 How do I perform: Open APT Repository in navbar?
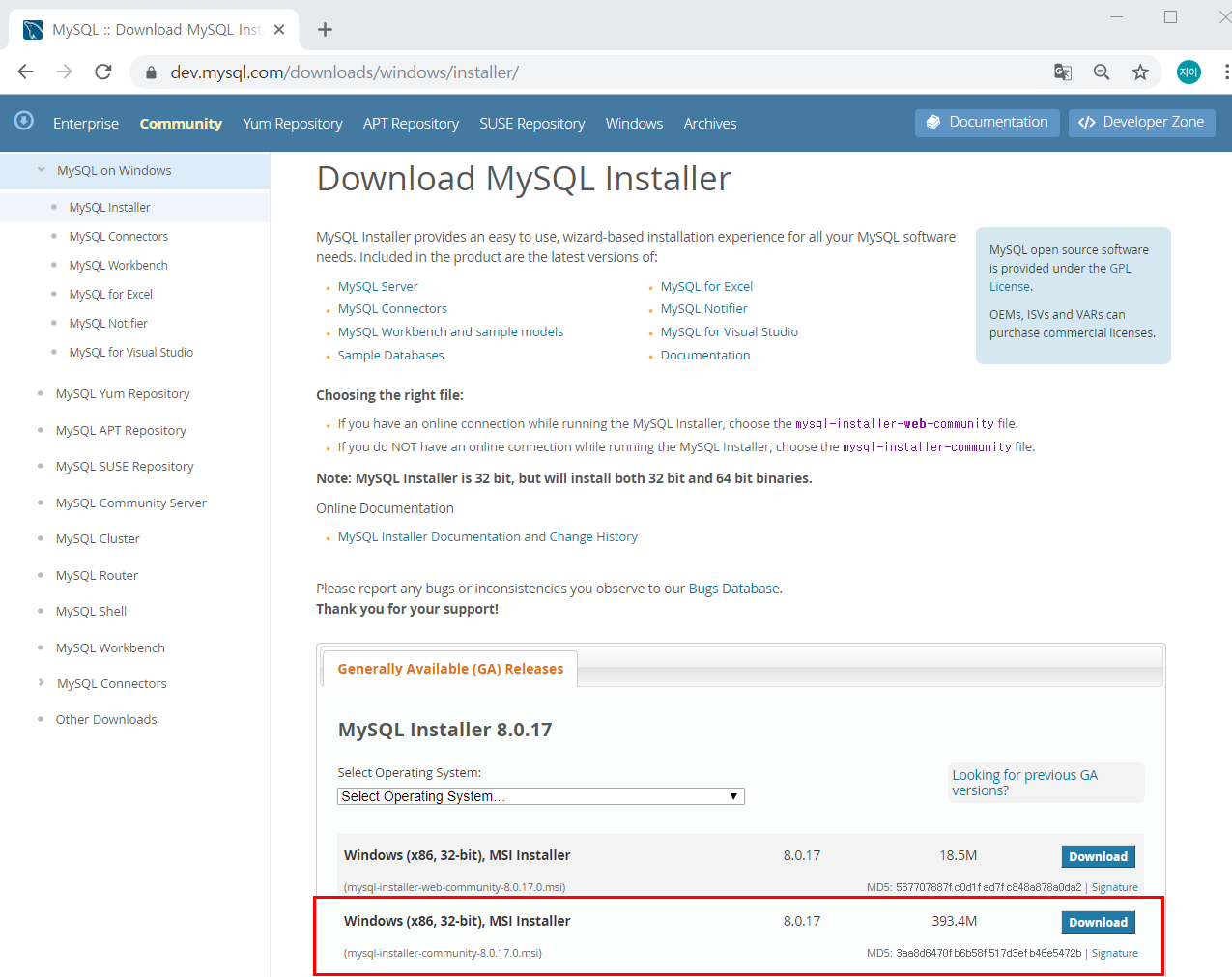(411, 124)
